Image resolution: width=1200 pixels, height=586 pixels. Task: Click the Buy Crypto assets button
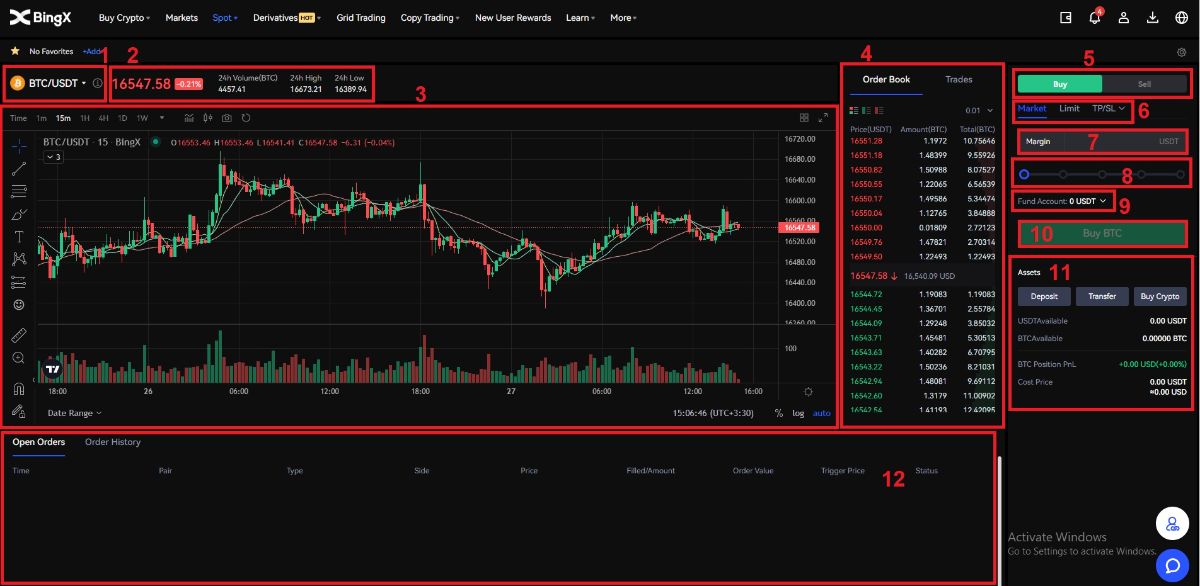pyautogui.click(x=1160, y=296)
